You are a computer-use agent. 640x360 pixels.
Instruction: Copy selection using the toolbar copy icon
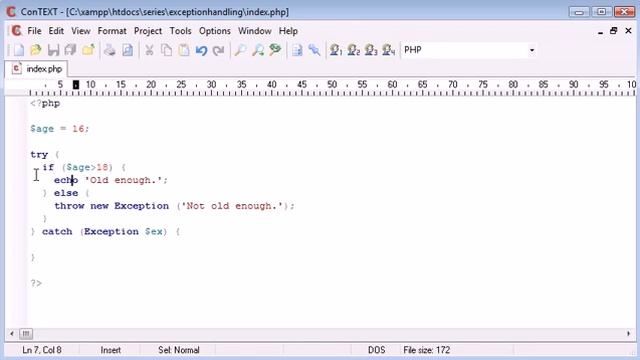pos(167,50)
